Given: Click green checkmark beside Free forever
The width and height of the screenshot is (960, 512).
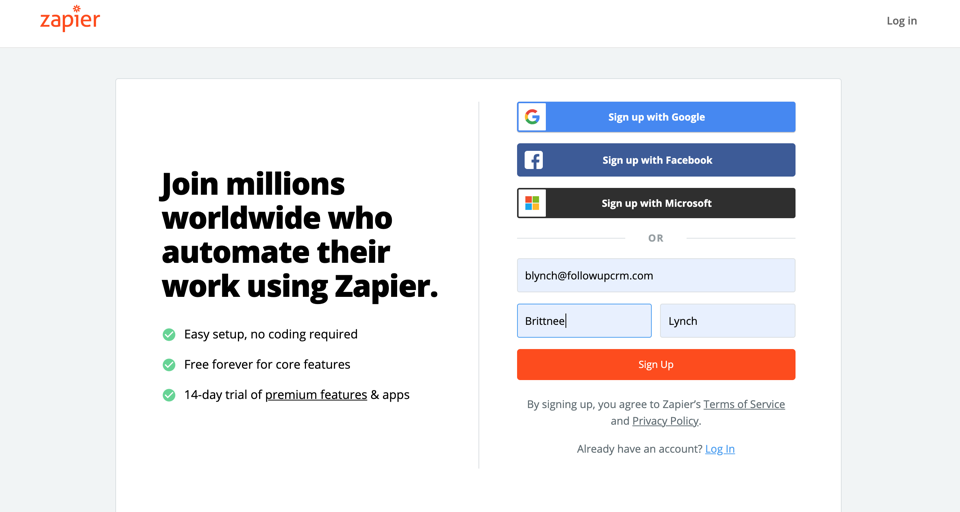Looking at the screenshot, I should [169, 365].
